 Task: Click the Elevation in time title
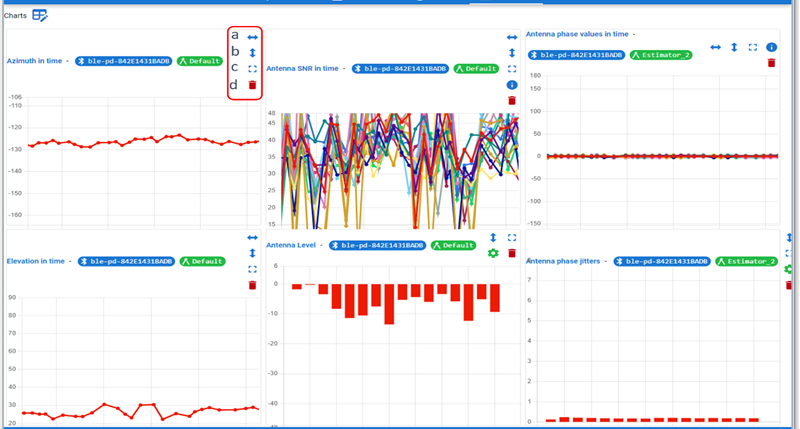36,261
